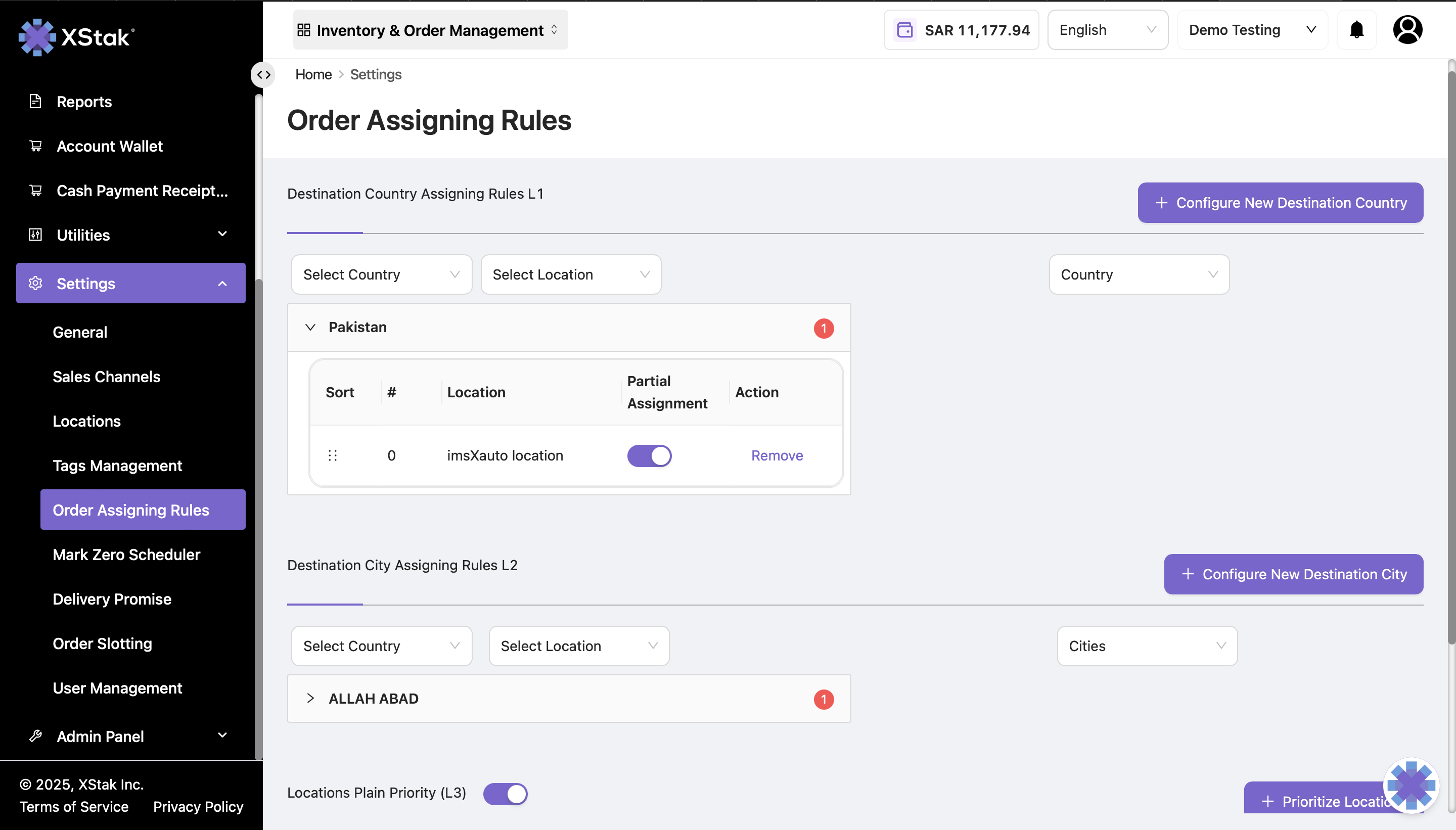Viewport: 1456px width, 830px height.
Task: Collapse sidebar with the arrows toggle icon
Action: click(263, 75)
